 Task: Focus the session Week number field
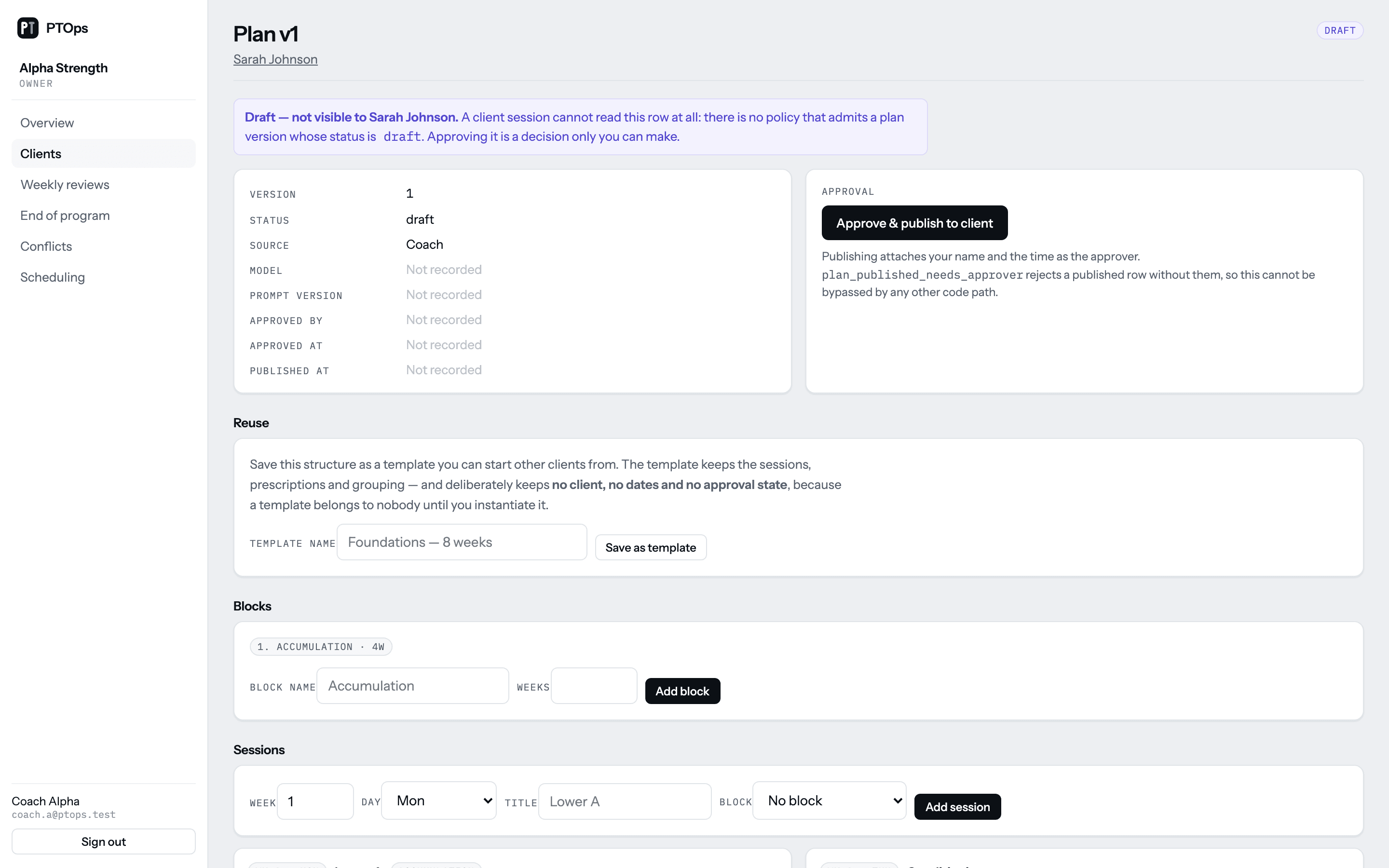click(x=315, y=801)
